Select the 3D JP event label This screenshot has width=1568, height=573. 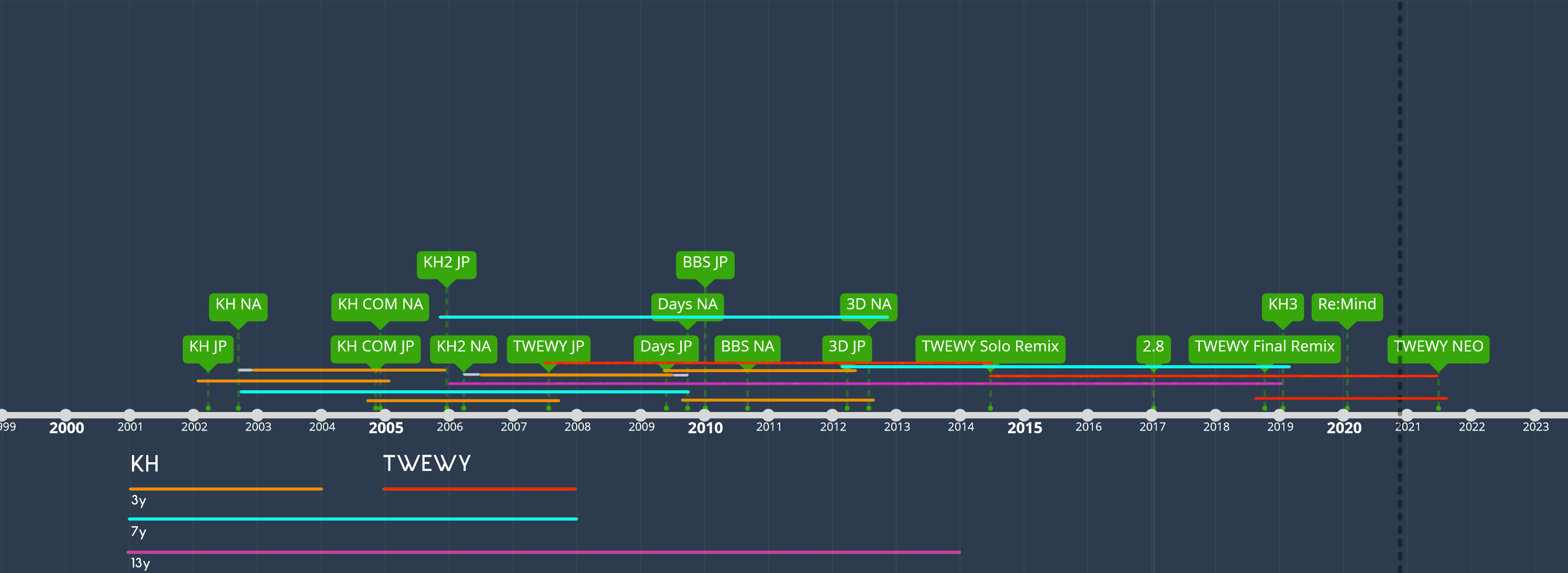click(x=846, y=347)
